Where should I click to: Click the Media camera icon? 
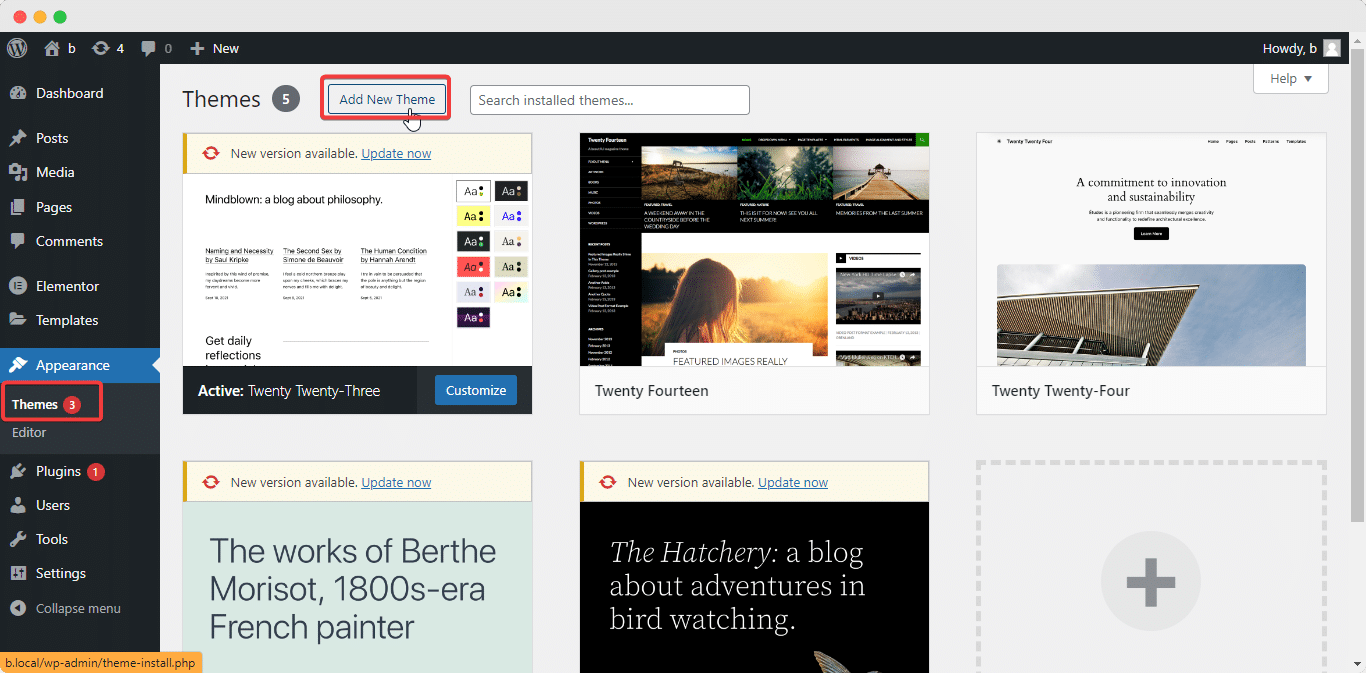(x=18, y=172)
